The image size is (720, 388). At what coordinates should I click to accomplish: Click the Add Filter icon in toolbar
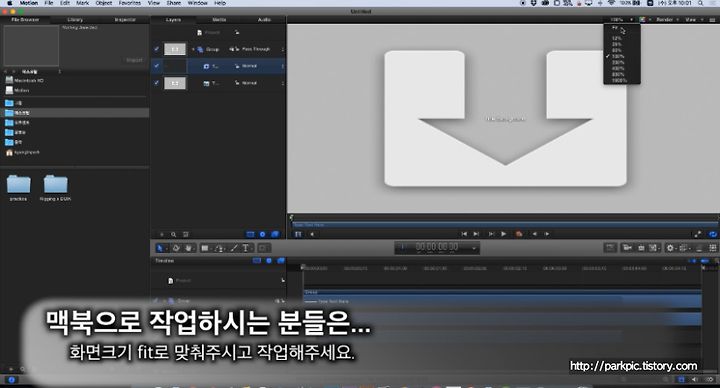tap(684, 248)
